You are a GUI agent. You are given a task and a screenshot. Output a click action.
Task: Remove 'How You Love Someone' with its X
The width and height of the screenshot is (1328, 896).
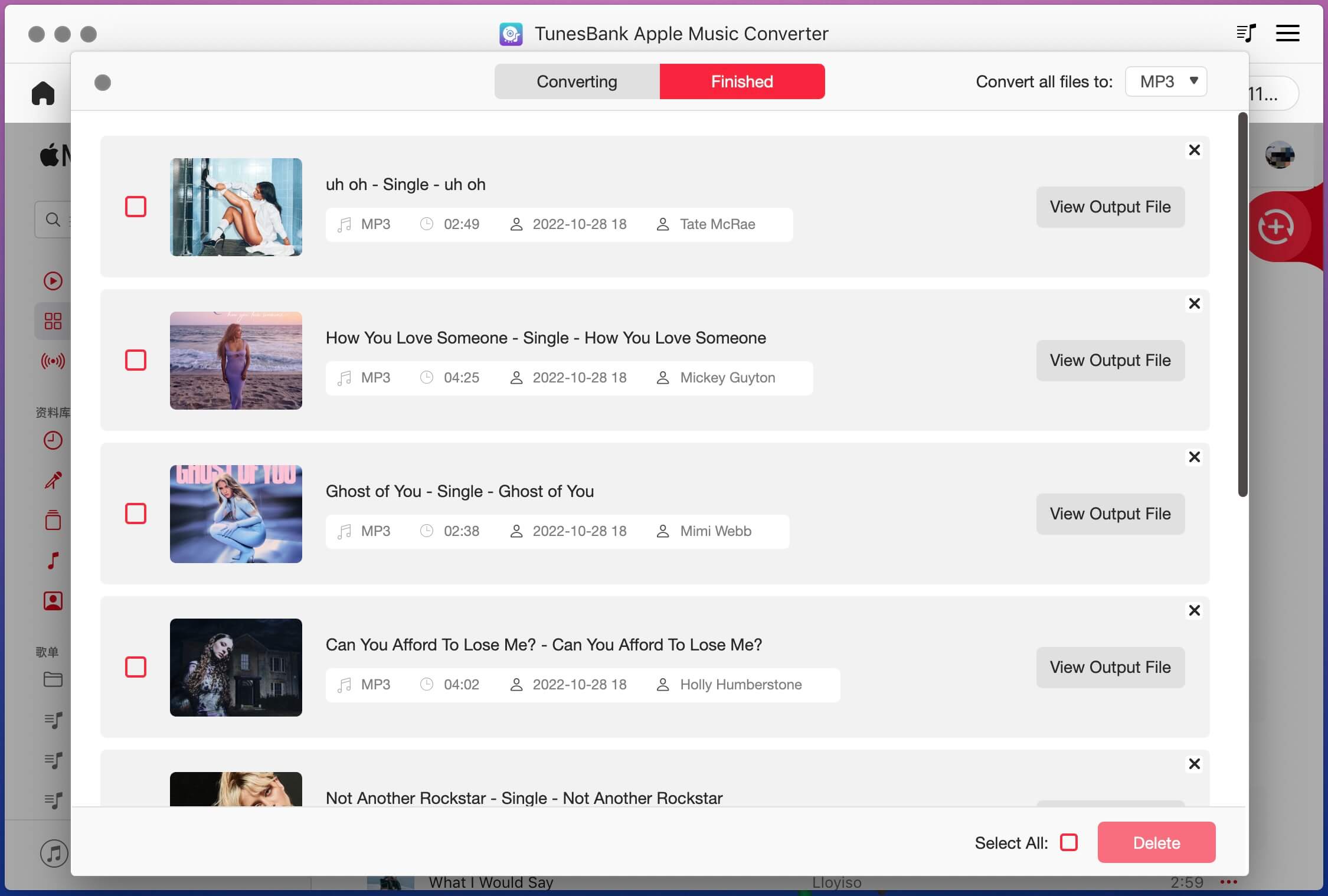coord(1194,303)
